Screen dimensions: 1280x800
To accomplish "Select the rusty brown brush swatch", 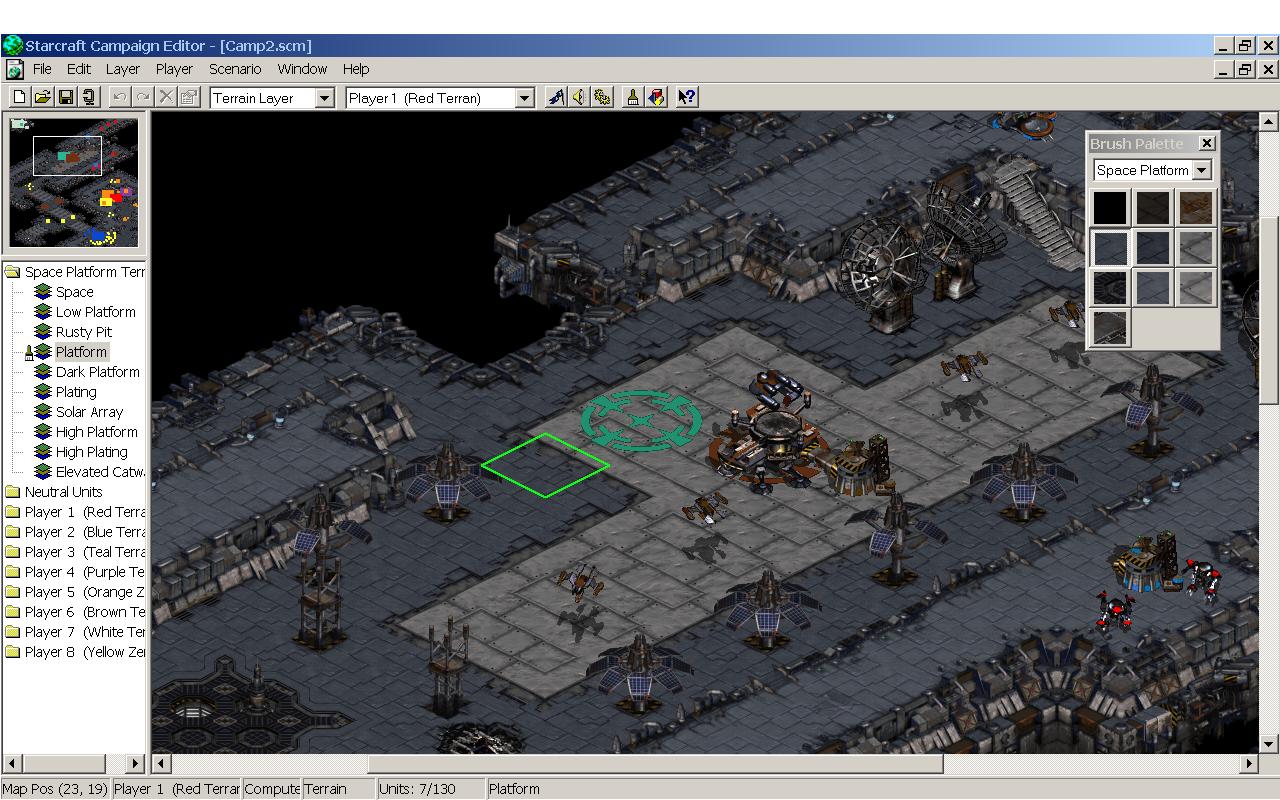I will [1195, 208].
